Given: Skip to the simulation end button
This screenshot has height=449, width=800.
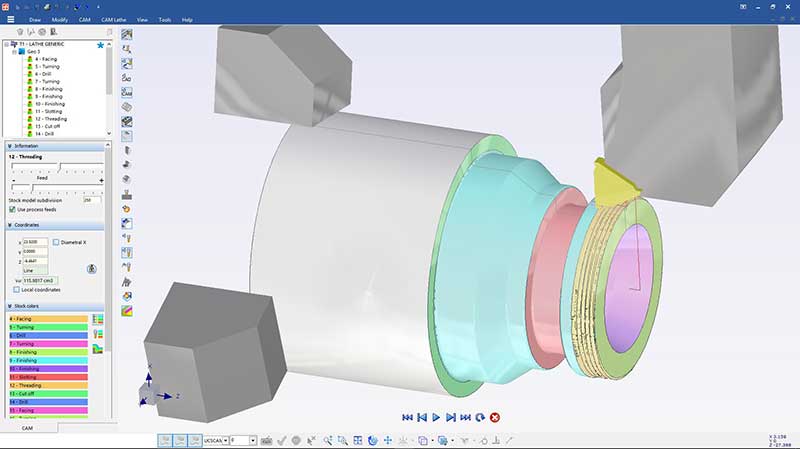Looking at the screenshot, I should pos(465,417).
